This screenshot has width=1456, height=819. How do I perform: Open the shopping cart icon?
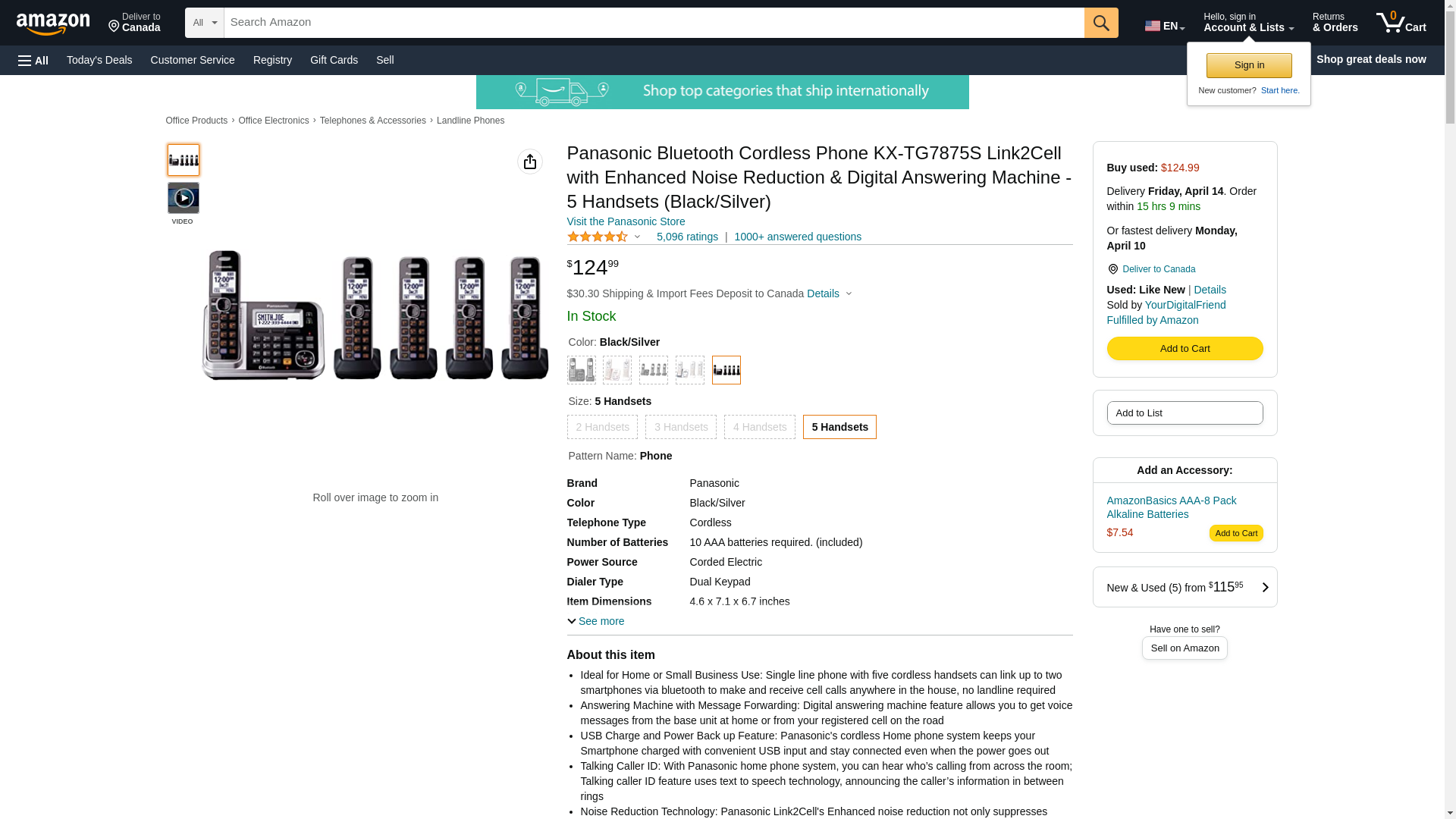[1401, 23]
